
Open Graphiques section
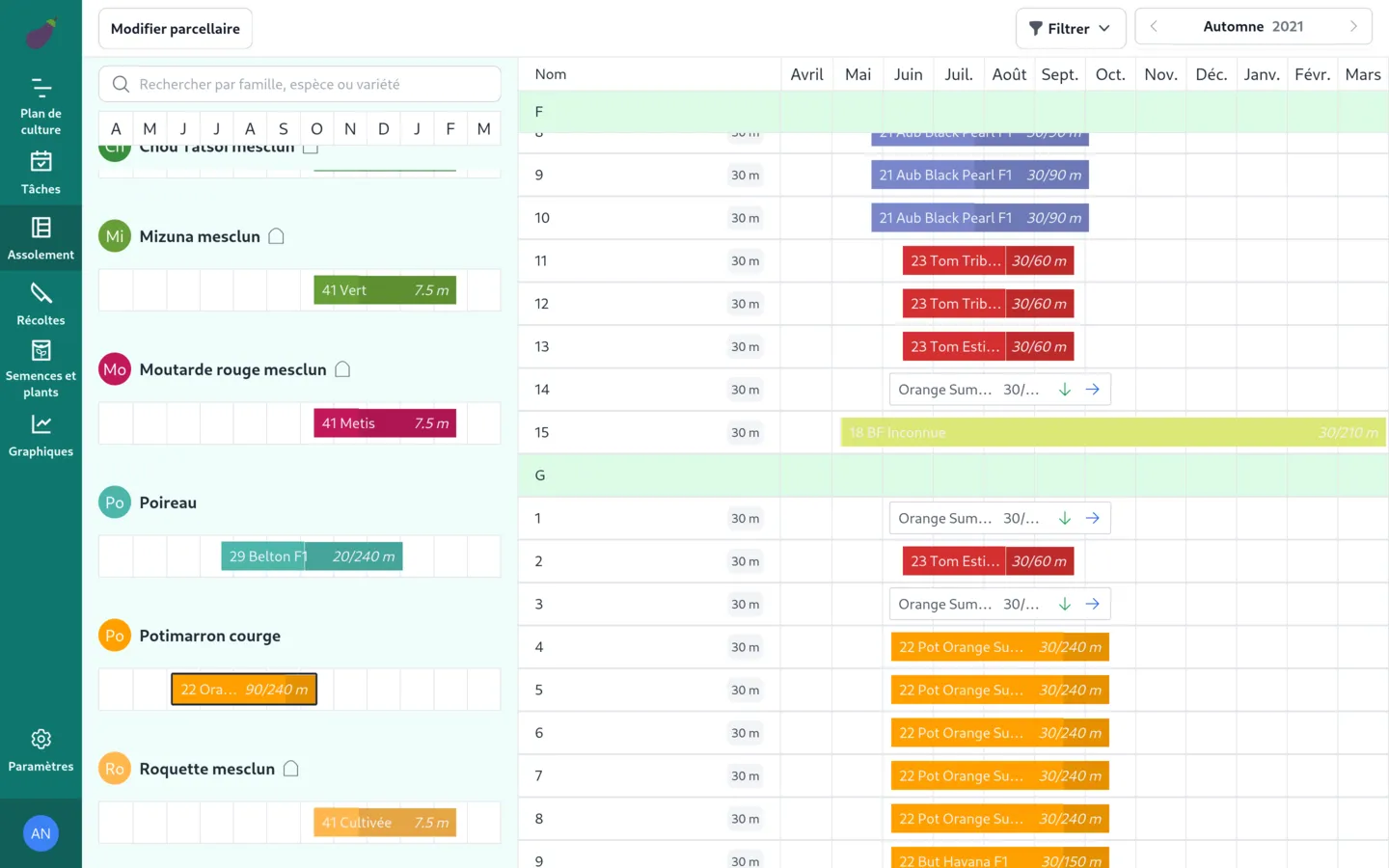pos(41,435)
